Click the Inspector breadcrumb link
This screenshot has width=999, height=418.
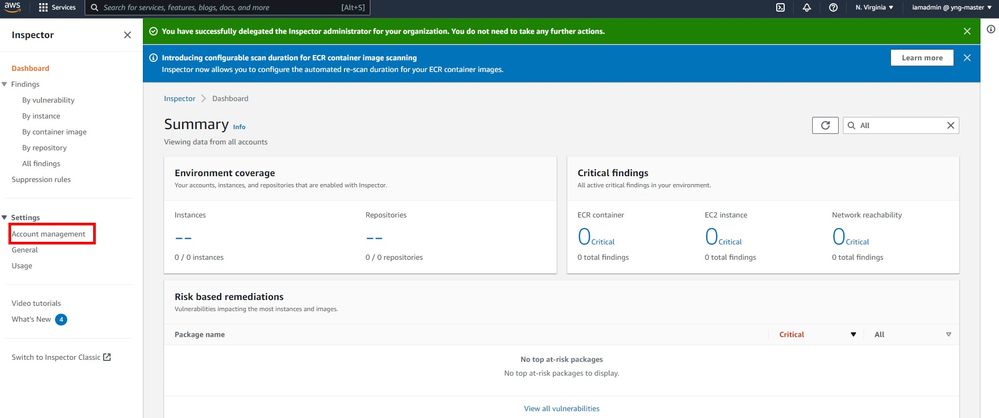coord(180,99)
